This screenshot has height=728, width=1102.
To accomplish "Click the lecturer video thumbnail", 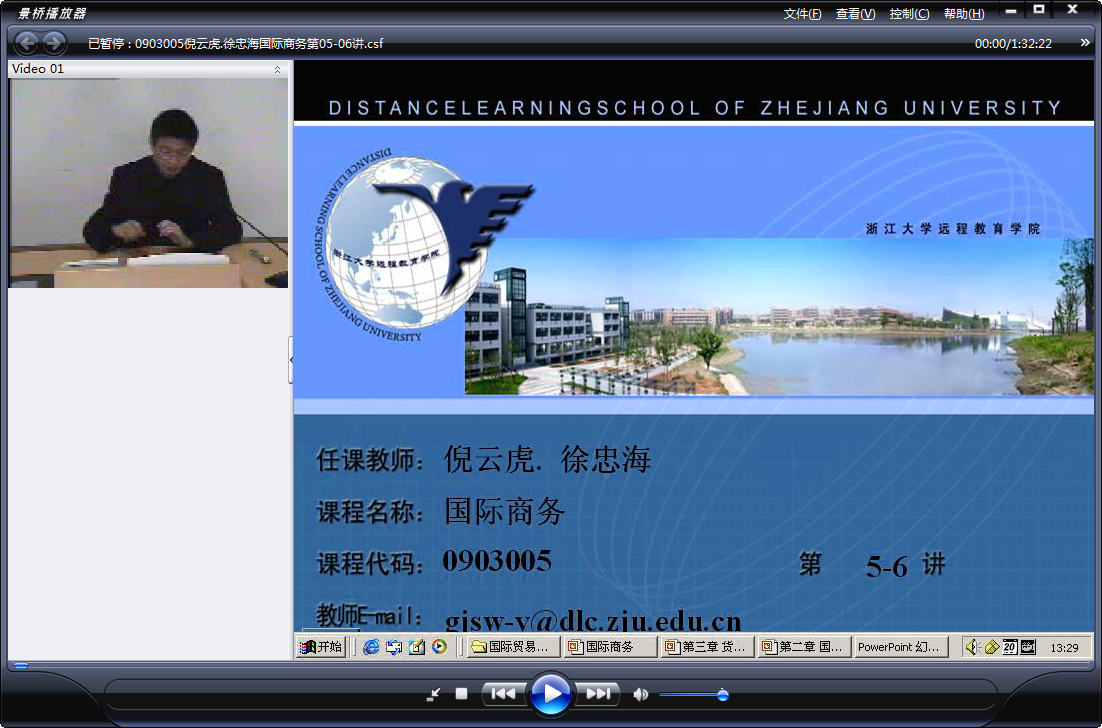I will click(148, 183).
